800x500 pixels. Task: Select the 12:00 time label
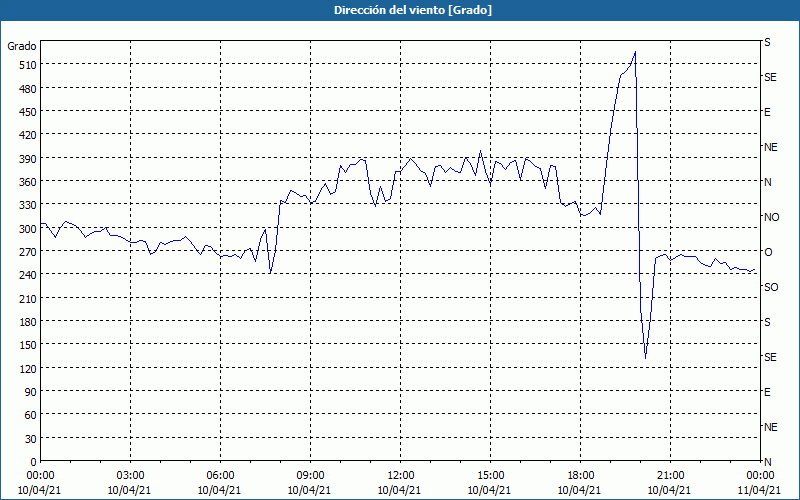coord(401,476)
